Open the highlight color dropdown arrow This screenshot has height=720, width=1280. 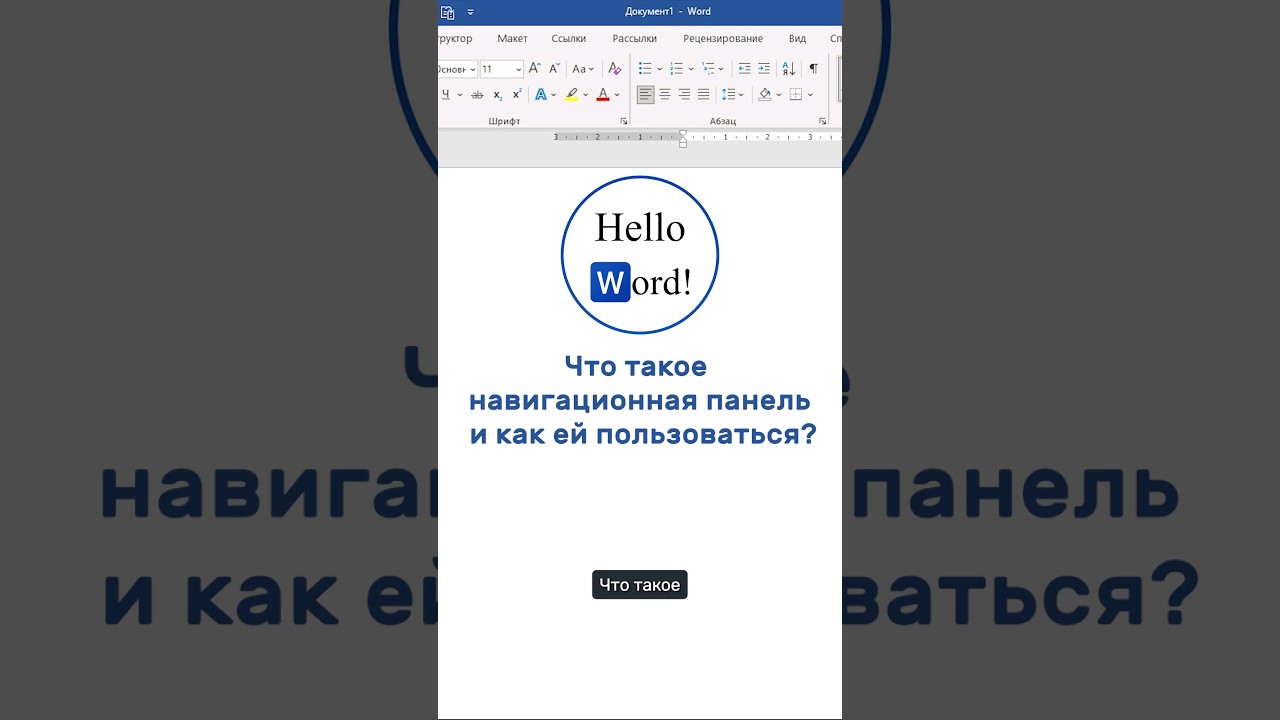point(586,95)
